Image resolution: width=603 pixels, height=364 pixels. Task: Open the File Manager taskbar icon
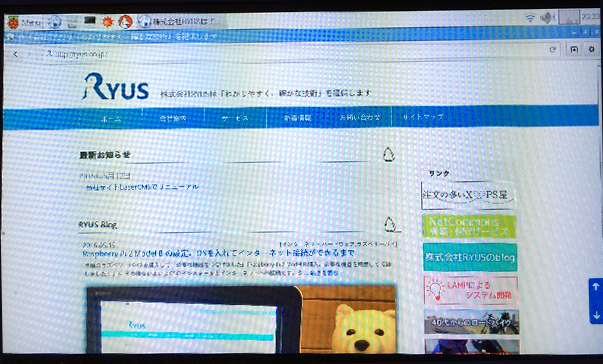pyautogui.click(x=72, y=22)
